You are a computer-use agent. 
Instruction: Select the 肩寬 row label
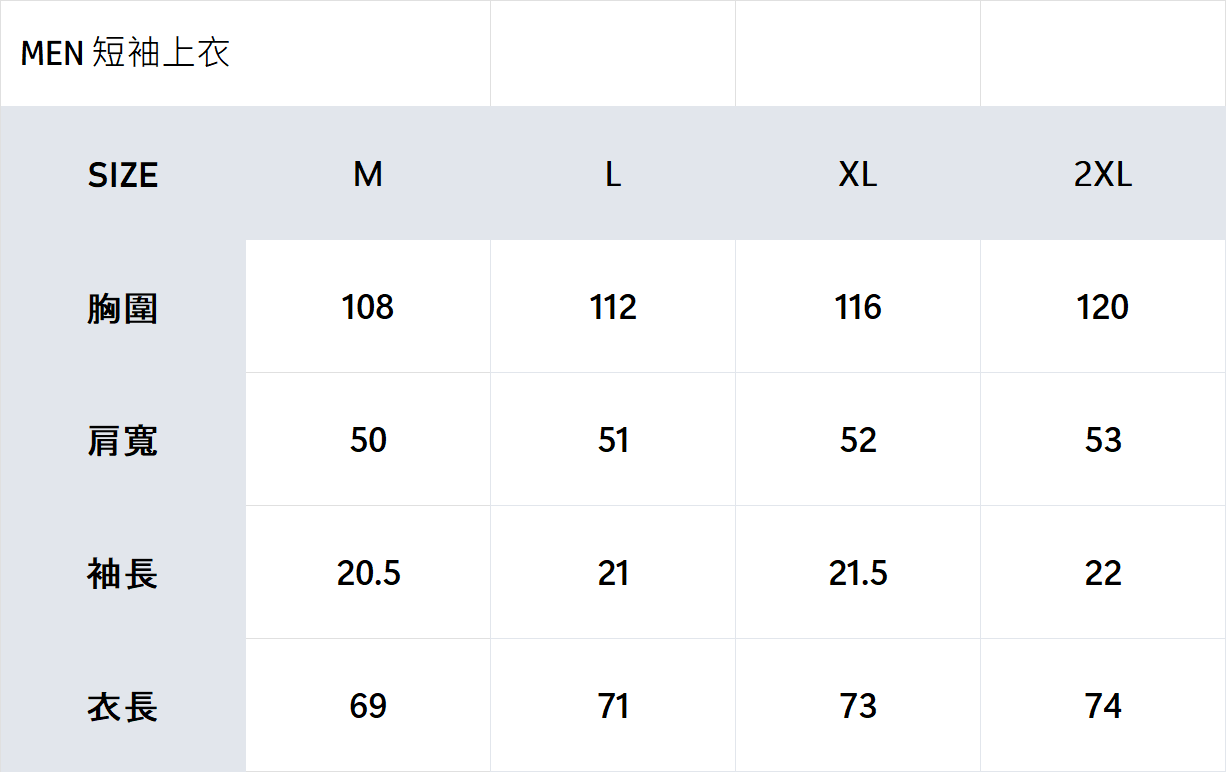tap(123, 441)
